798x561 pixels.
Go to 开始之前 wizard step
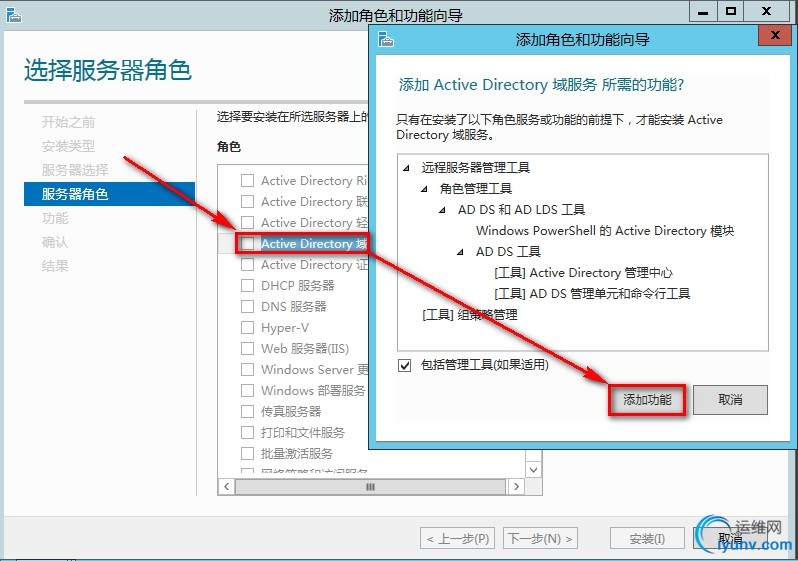point(68,122)
